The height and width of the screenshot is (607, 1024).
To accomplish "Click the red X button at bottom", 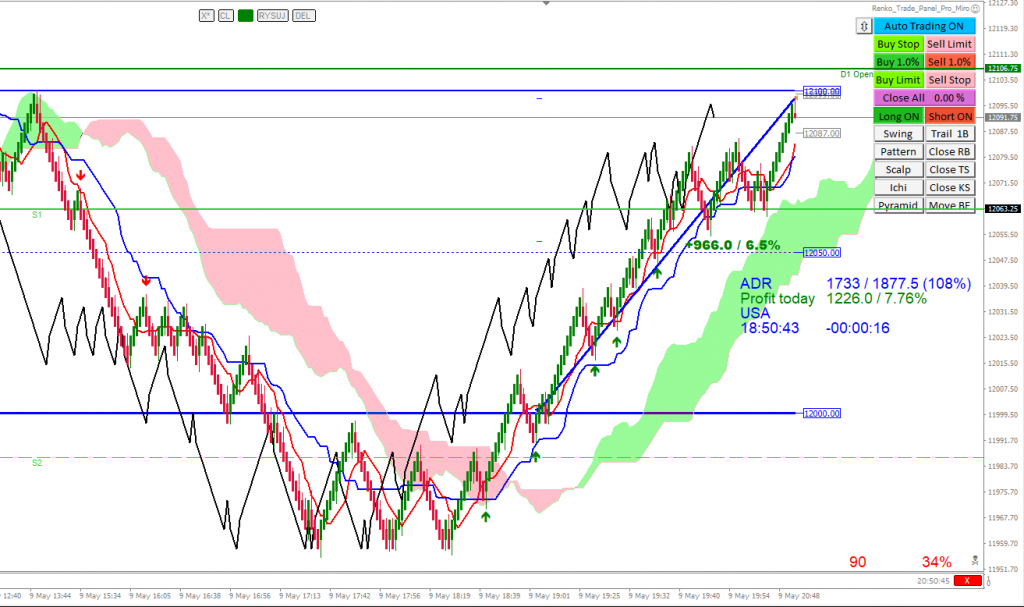I will coord(967,580).
